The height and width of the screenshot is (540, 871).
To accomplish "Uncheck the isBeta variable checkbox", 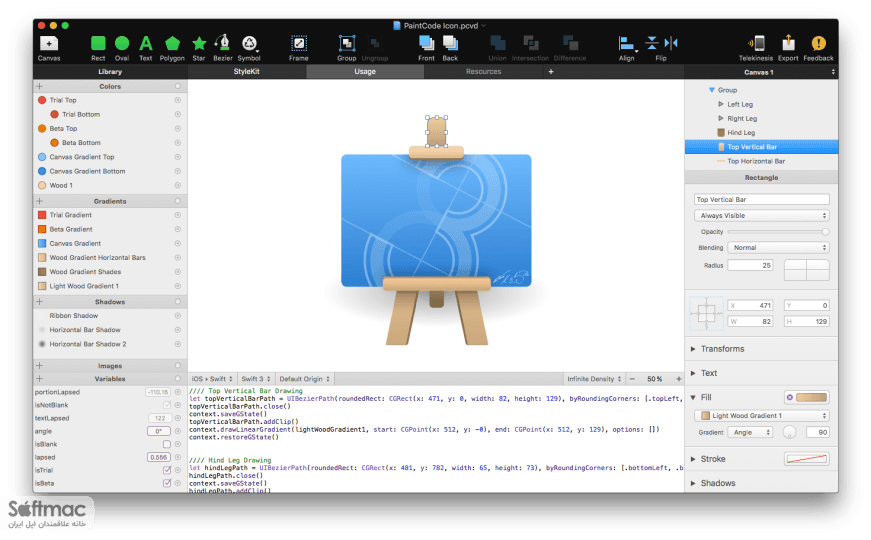I will pyautogui.click(x=167, y=483).
